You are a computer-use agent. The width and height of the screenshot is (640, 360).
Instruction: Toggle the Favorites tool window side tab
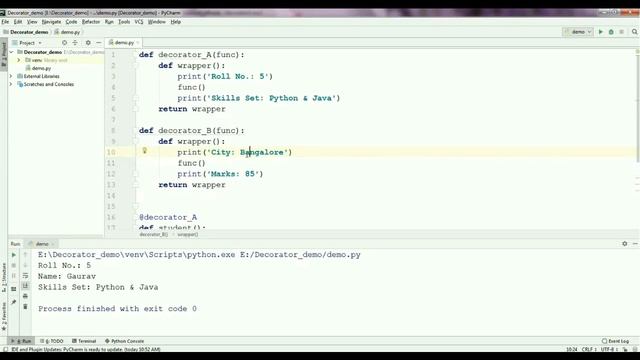(4, 316)
